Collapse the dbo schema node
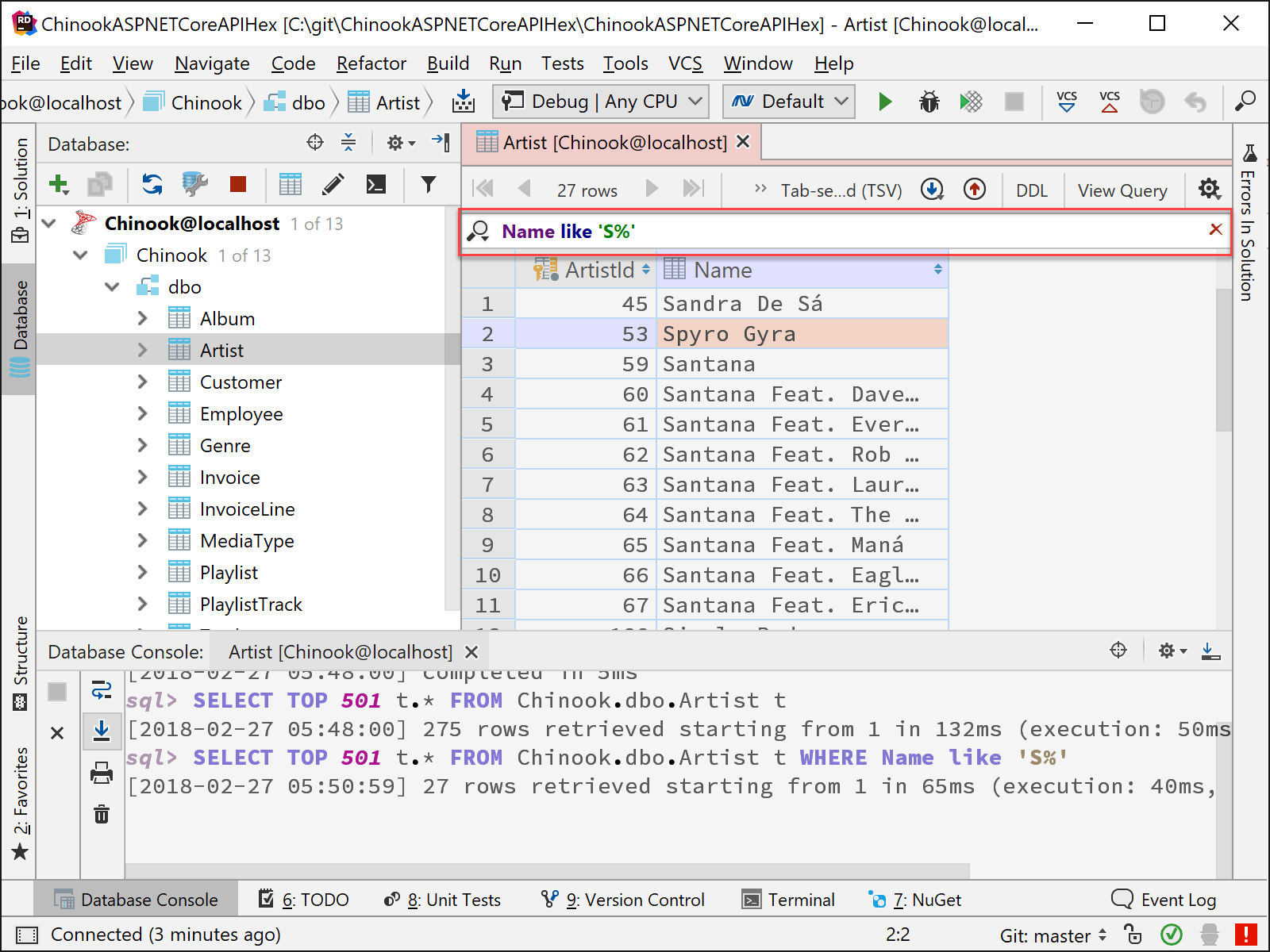Viewport: 1270px width, 952px height. tap(112, 287)
